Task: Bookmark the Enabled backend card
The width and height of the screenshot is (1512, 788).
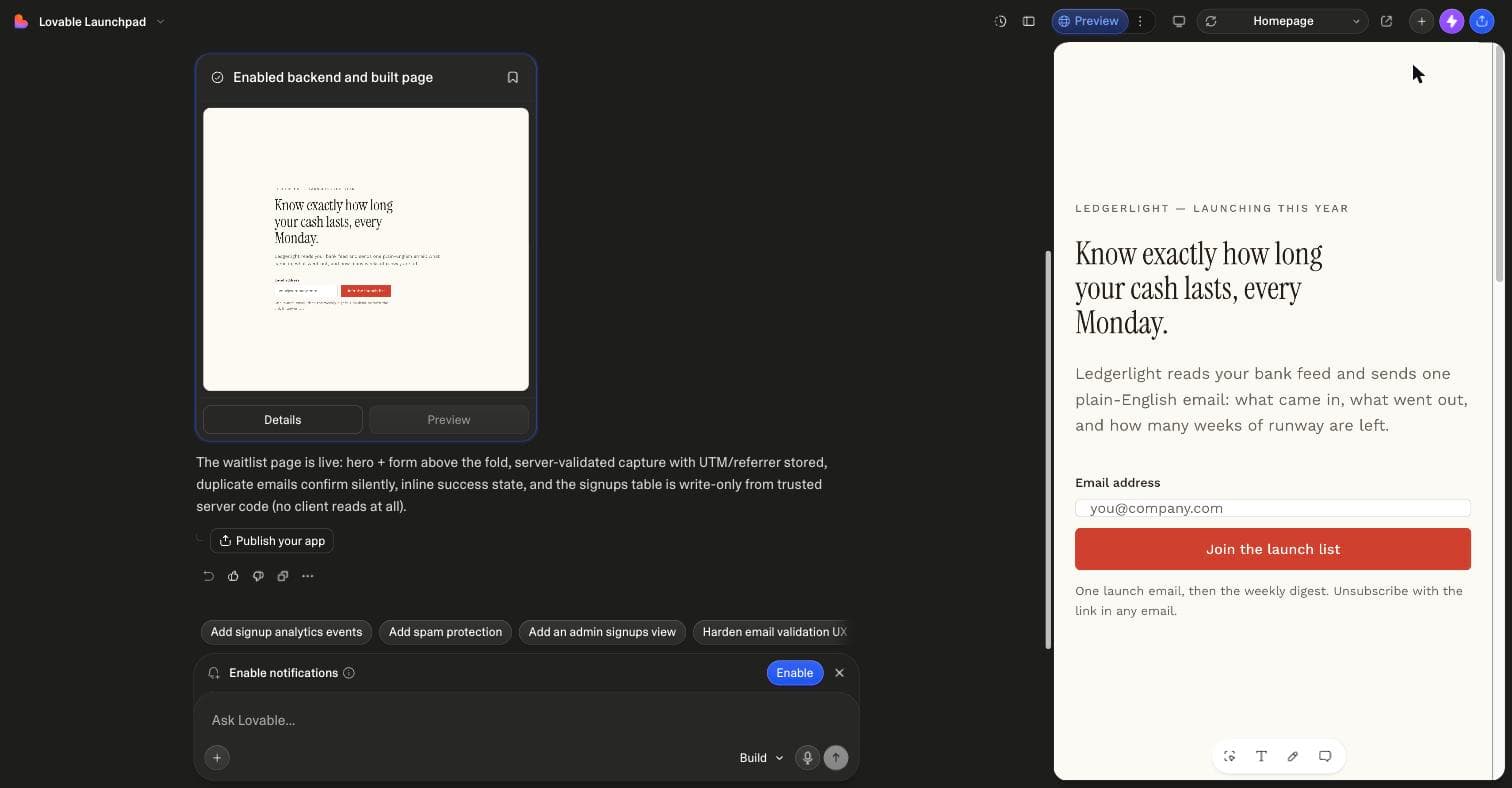Action: tap(512, 77)
